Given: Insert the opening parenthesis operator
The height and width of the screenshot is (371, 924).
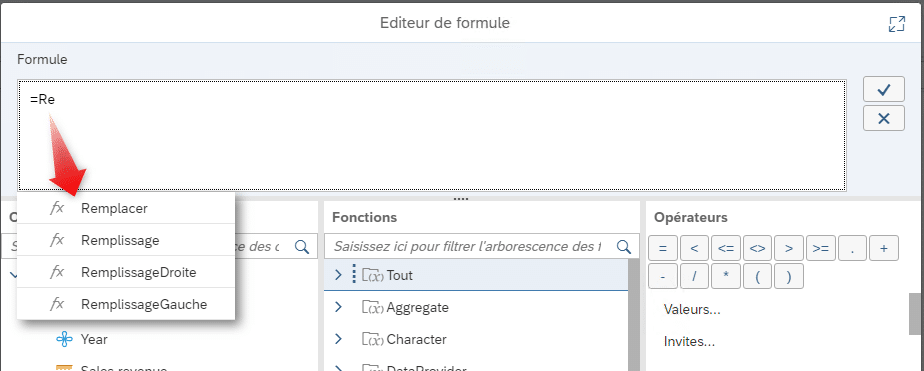Looking at the screenshot, I should [757, 276].
